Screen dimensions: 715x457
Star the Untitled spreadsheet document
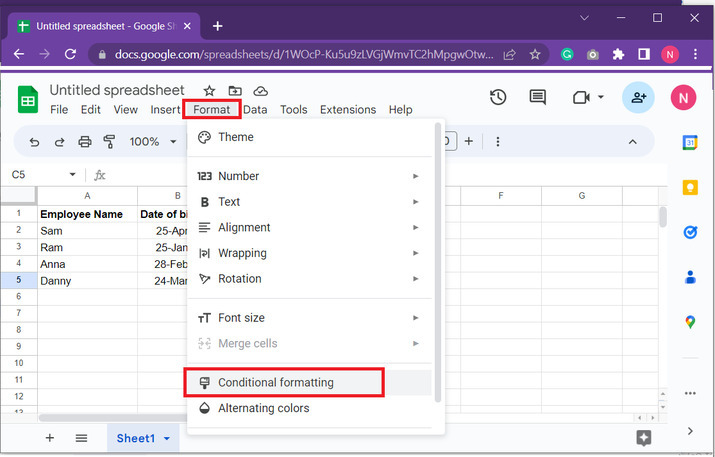[x=209, y=91]
